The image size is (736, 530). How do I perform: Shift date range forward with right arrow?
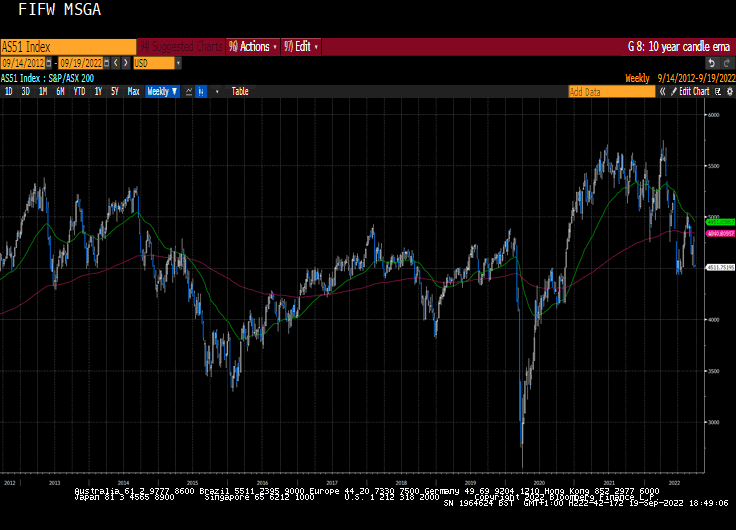[125, 63]
